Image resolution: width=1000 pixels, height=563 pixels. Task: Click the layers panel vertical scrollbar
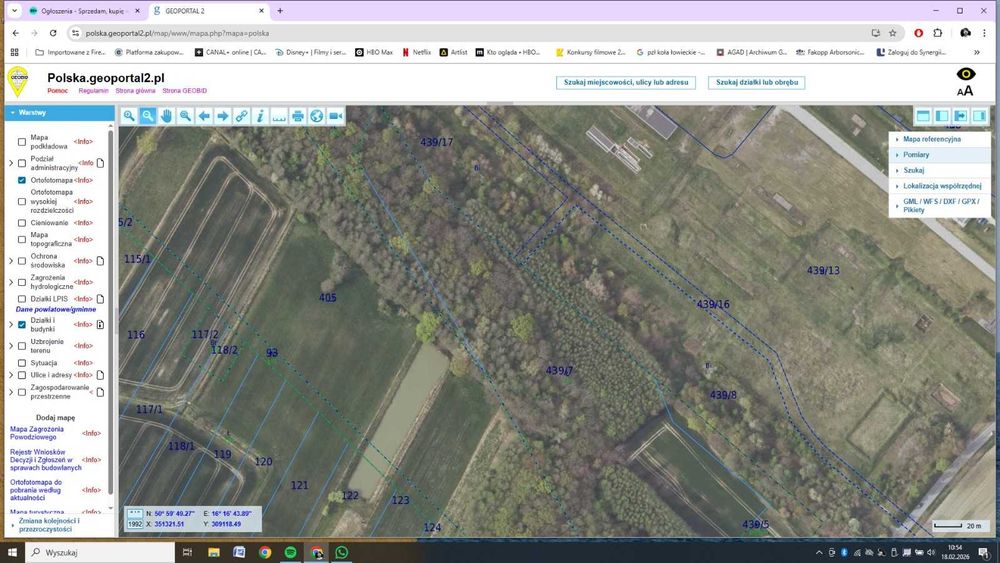click(111, 312)
